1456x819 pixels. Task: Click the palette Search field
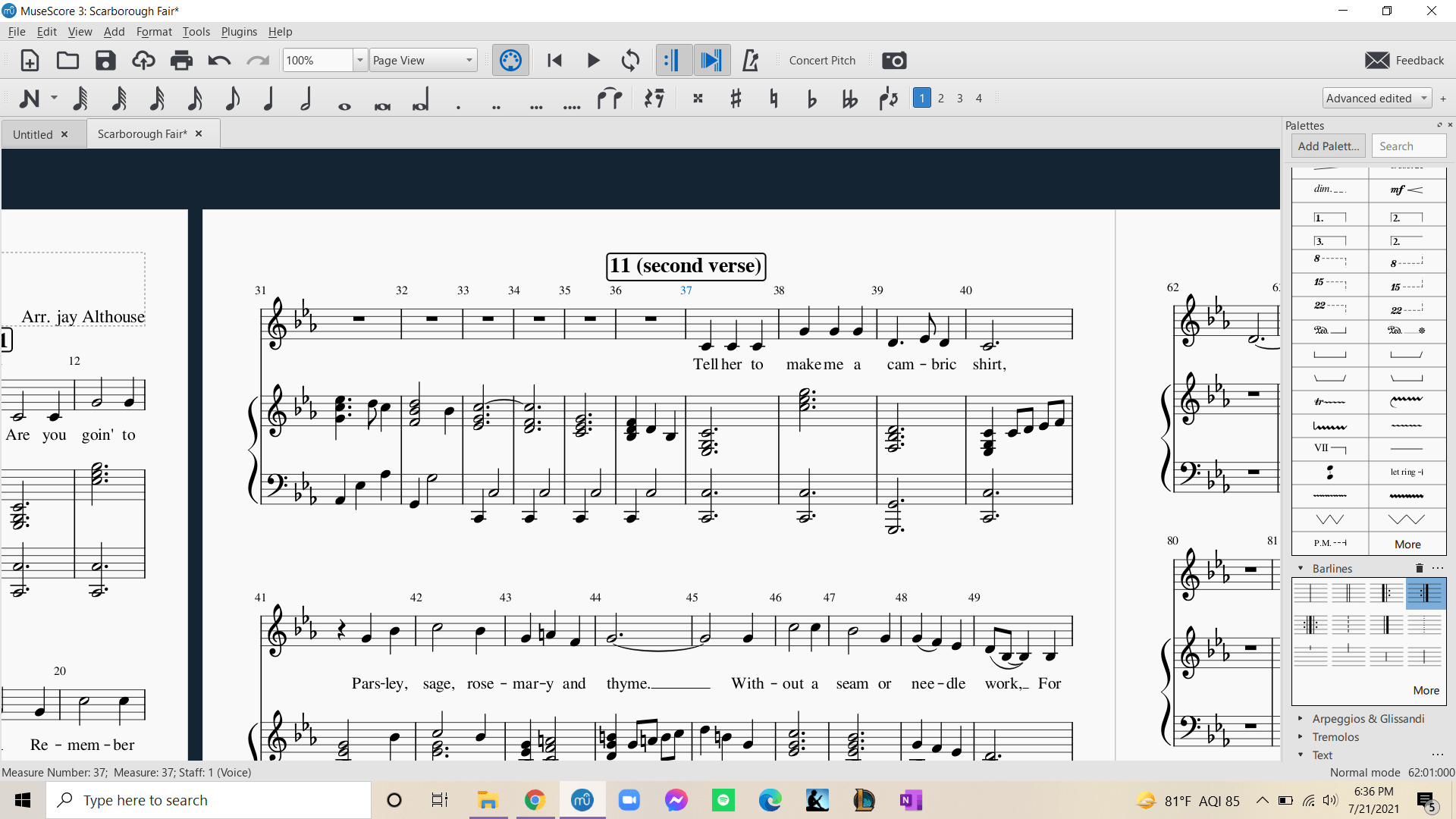[x=1409, y=146]
